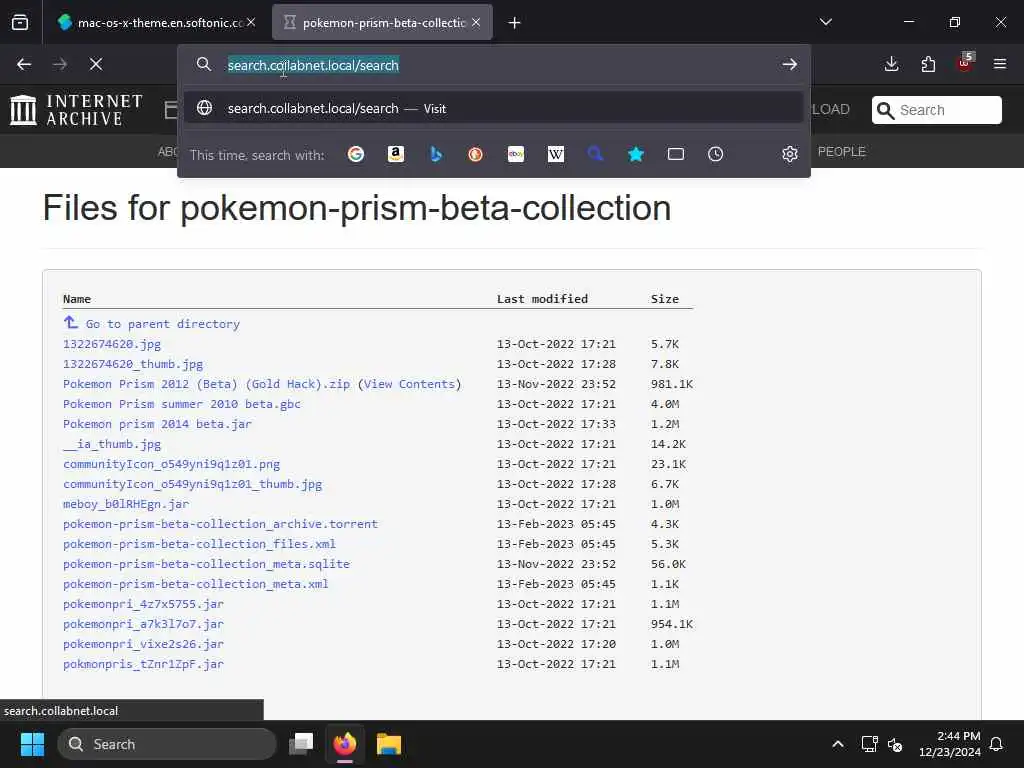Image resolution: width=1024 pixels, height=768 pixels.
Task: Open Firefox View icon at top left
Action: (x=20, y=23)
